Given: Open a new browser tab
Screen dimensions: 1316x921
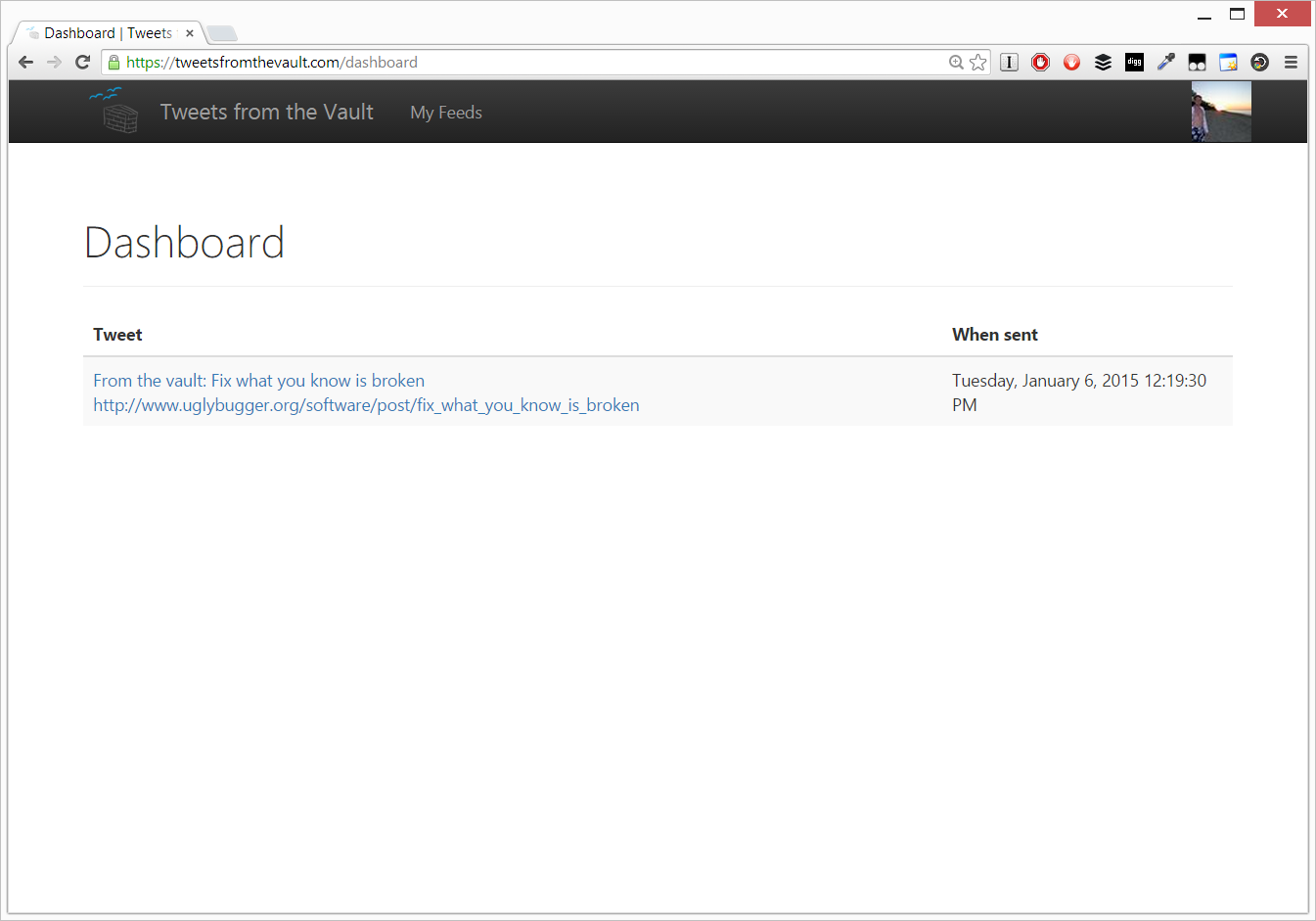Looking at the screenshot, I should tap(222, 34).
